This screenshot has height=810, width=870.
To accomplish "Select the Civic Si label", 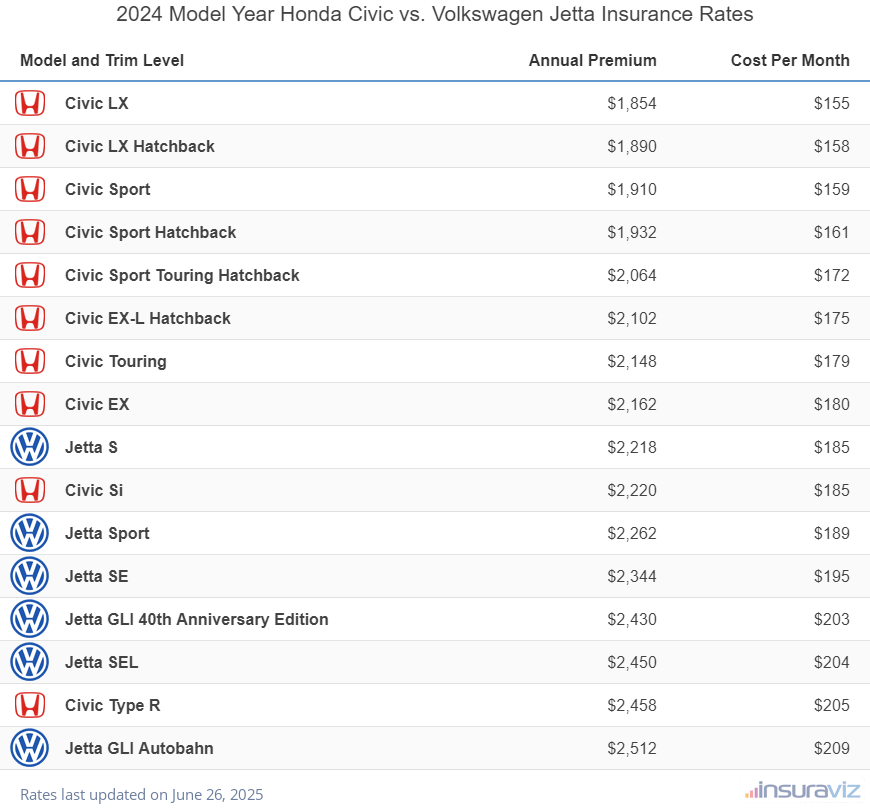I will [x=94, y=490].
